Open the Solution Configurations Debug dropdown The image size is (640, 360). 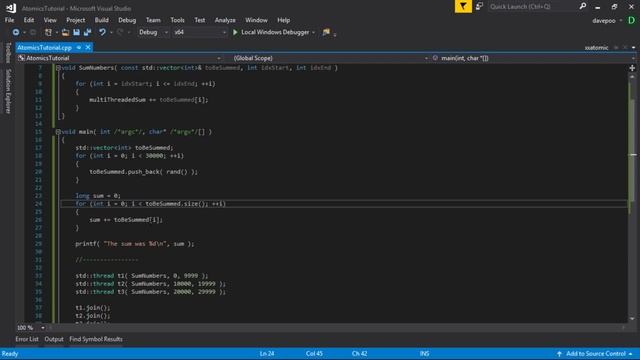click(x=153, y=32)
